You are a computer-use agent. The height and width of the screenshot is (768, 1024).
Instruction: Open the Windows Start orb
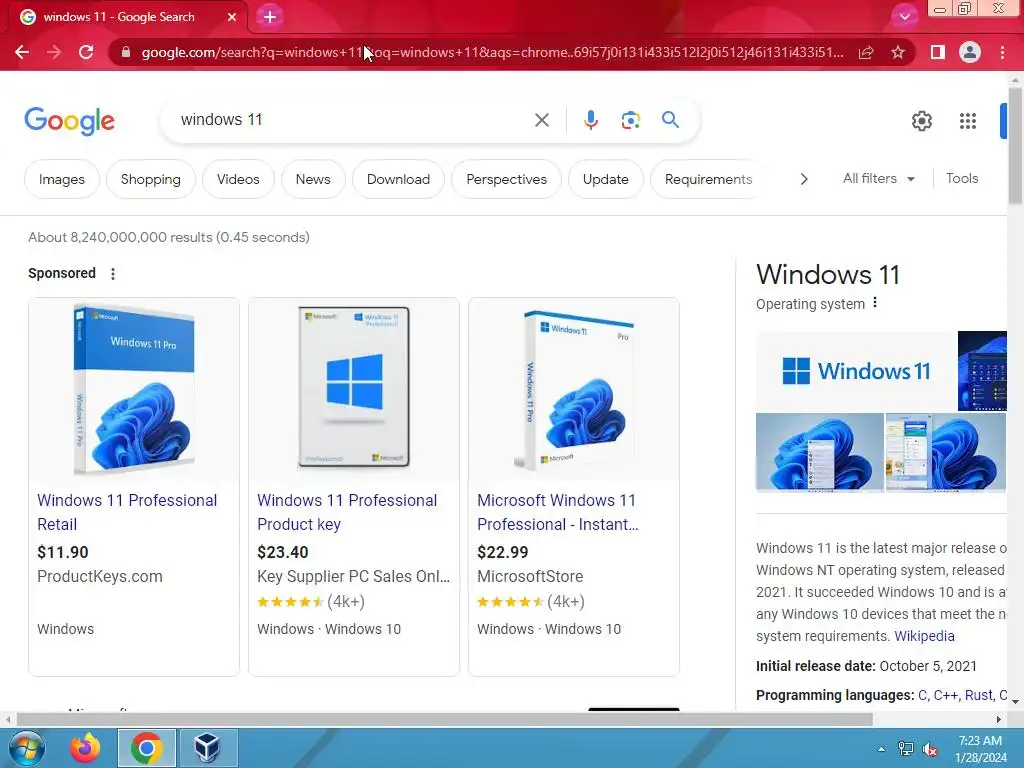[27, 748]
